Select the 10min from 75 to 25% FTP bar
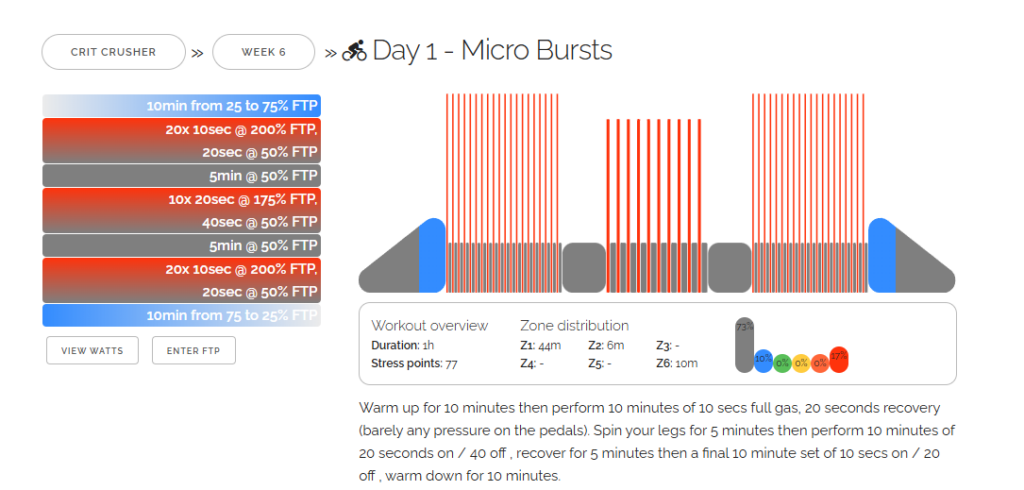This screenshot has height=490, width=1024. 182,316
